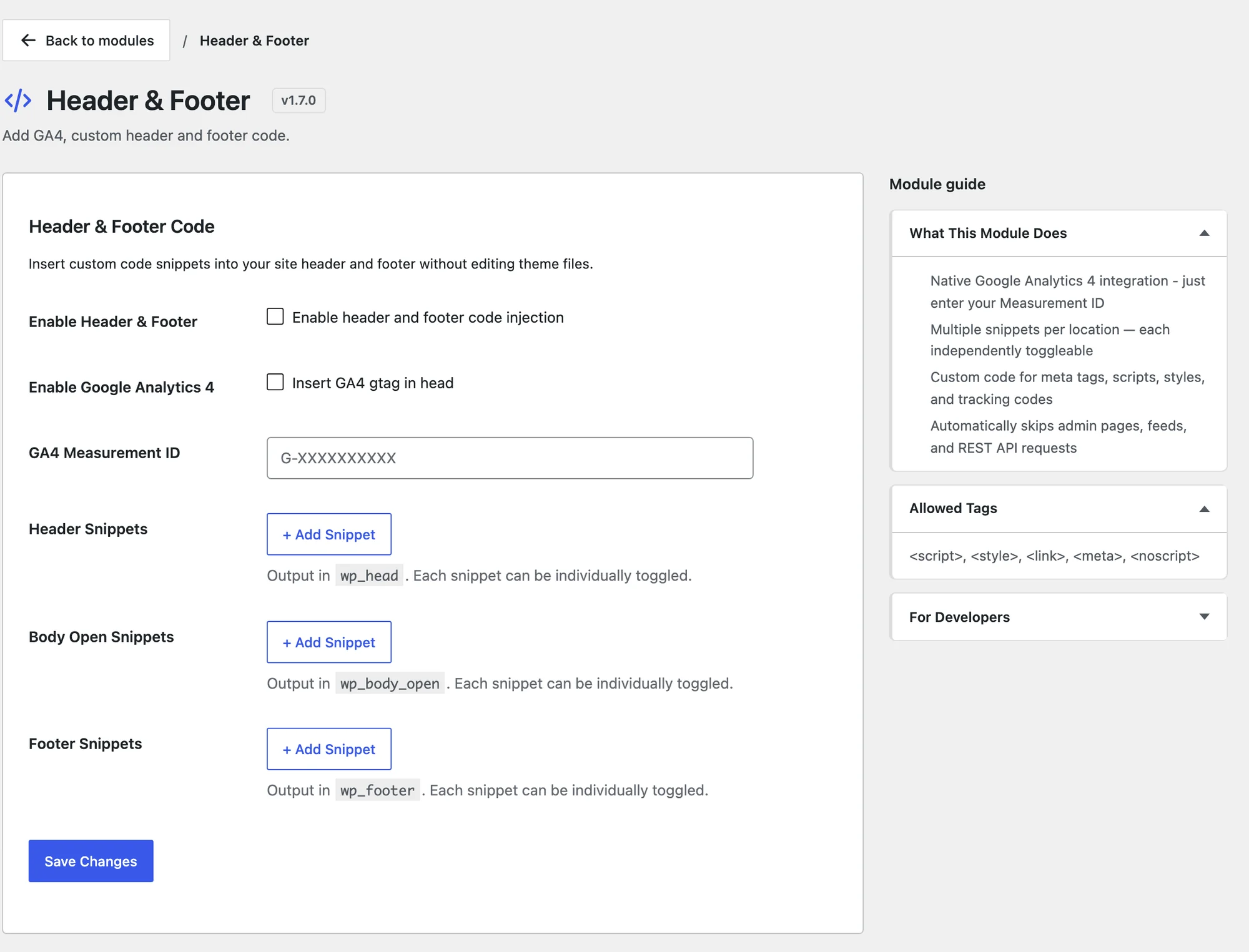Collapse the What This Module Does section arrow
Viewport: 1249px width, 952px height.
coord(1205,233)
